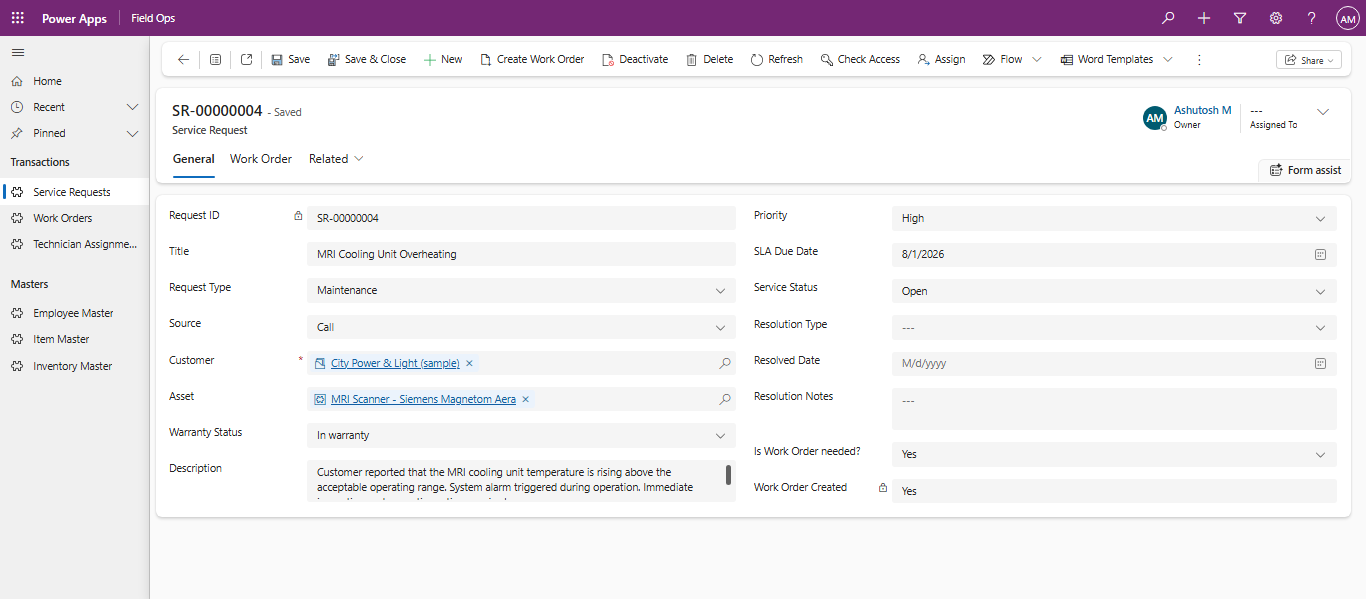This screenshot has width=1366, height=599.
Task: Open Is Work Order needed dropdown
Action: (1114, 454)
